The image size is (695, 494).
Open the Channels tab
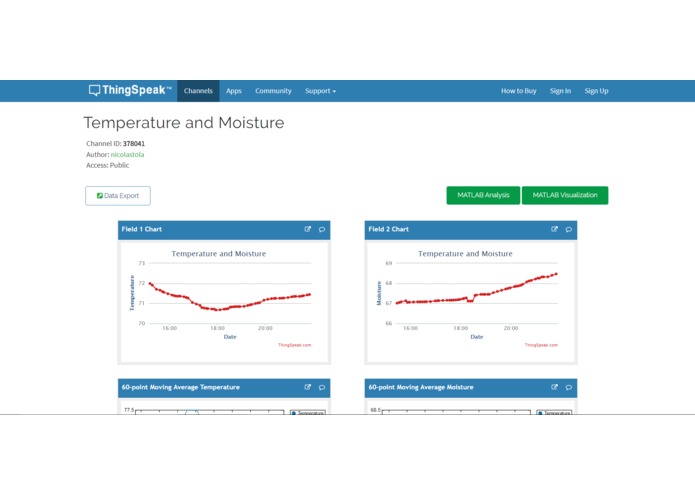point(198,91)
